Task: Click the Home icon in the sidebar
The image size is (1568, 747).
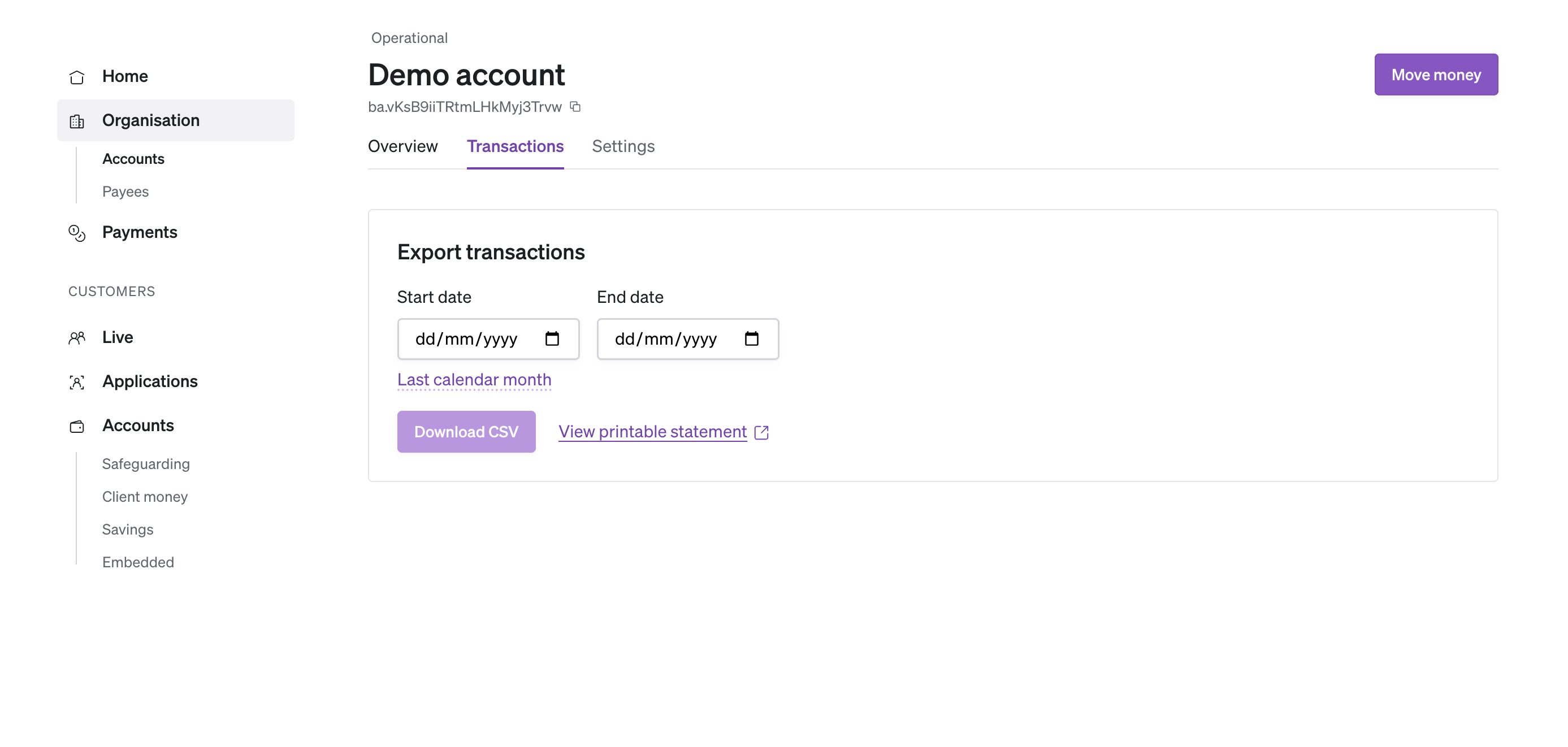Action: click(77, 77)
